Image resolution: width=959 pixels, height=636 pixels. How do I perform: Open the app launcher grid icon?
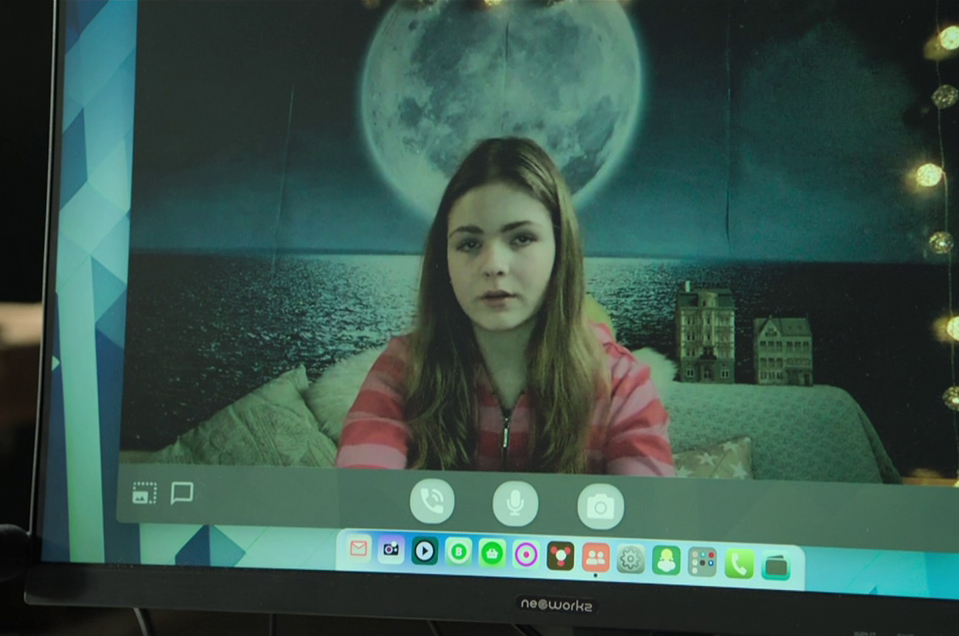(702, 562)
